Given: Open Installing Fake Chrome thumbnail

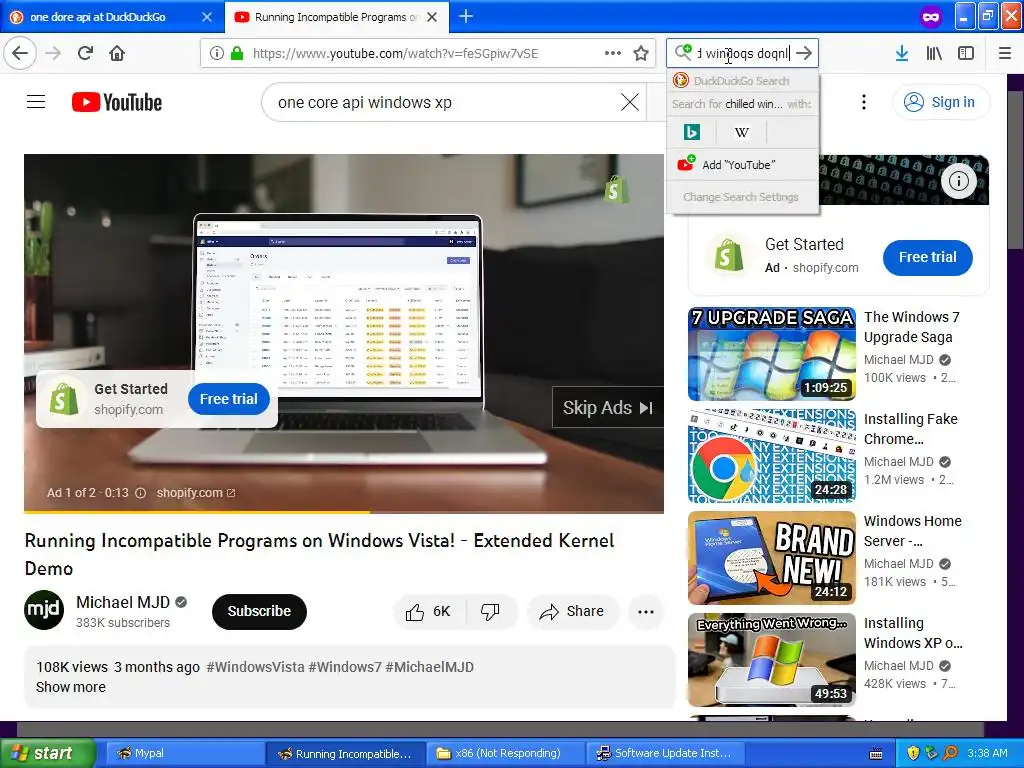Looking at the screenshot, I should (771, 456).
